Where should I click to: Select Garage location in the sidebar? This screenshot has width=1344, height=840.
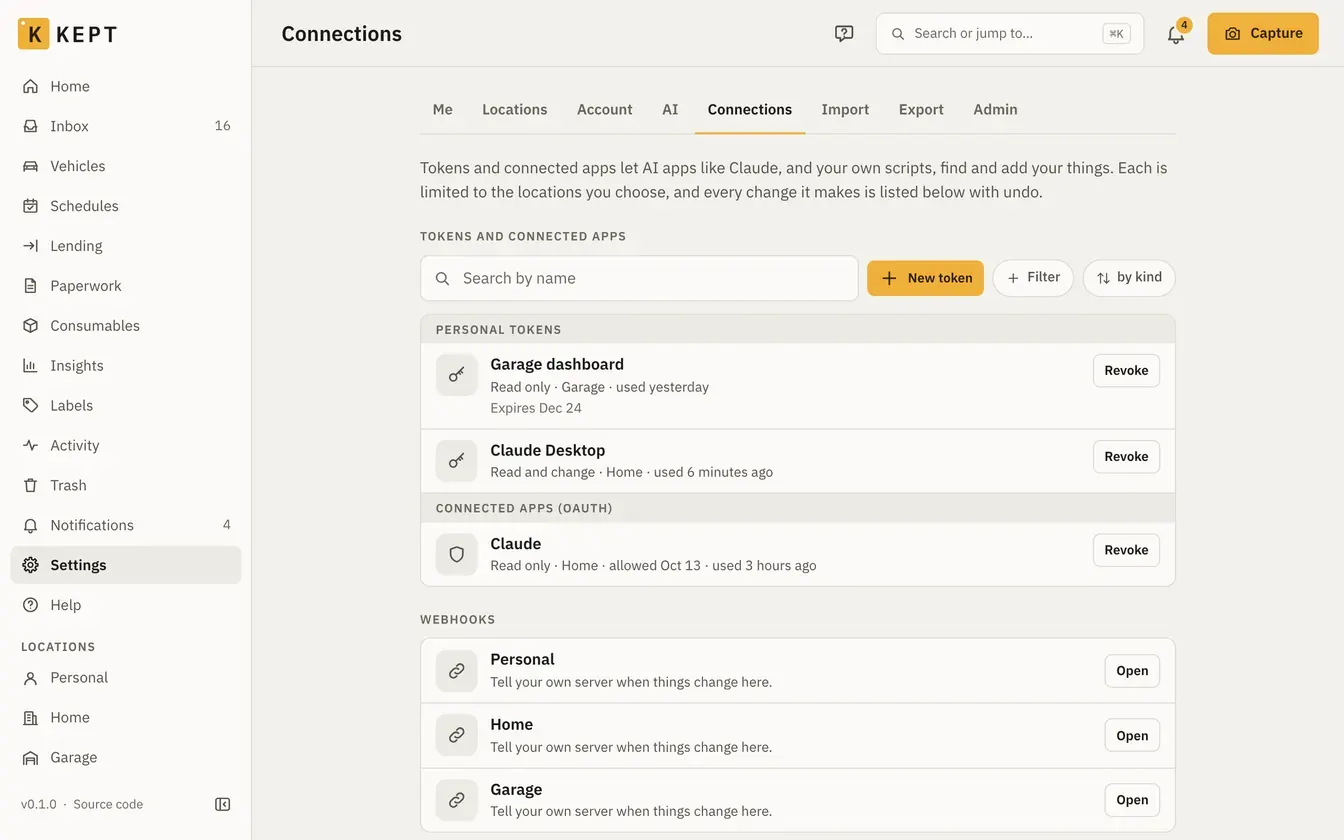click(x=126, y=758)
